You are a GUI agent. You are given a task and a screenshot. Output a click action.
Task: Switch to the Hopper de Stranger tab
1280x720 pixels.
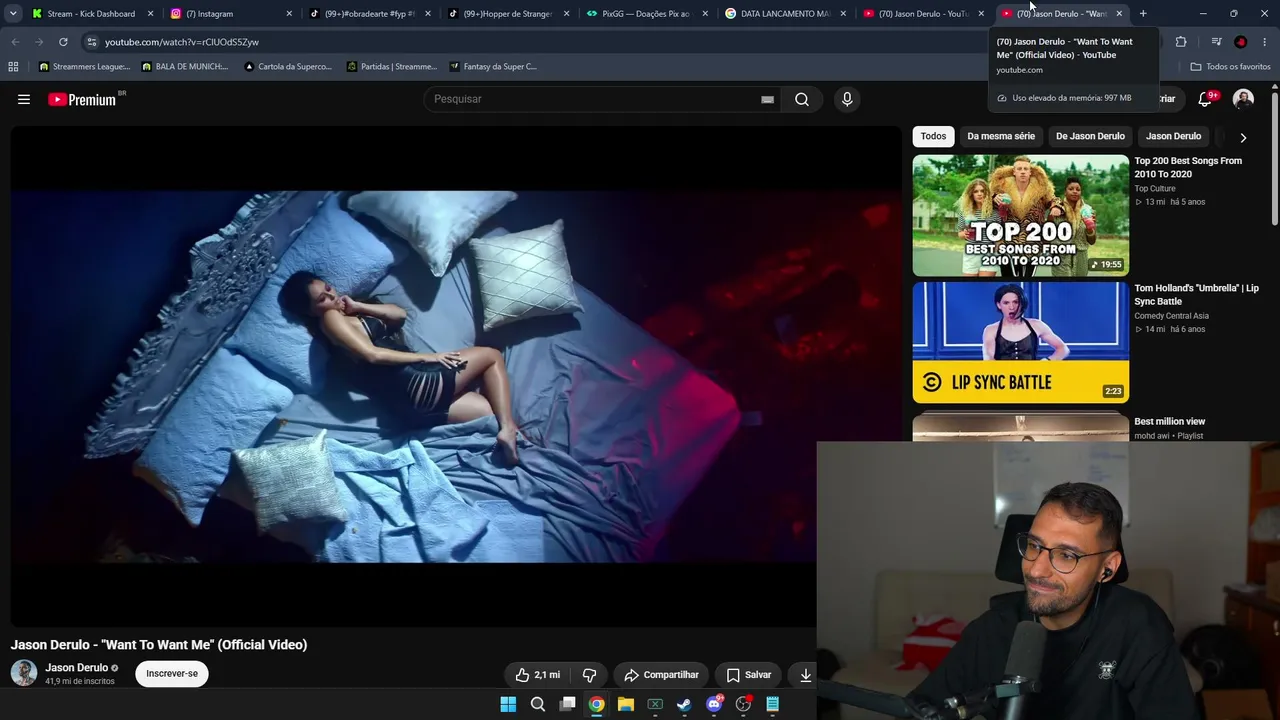point(506,14)
